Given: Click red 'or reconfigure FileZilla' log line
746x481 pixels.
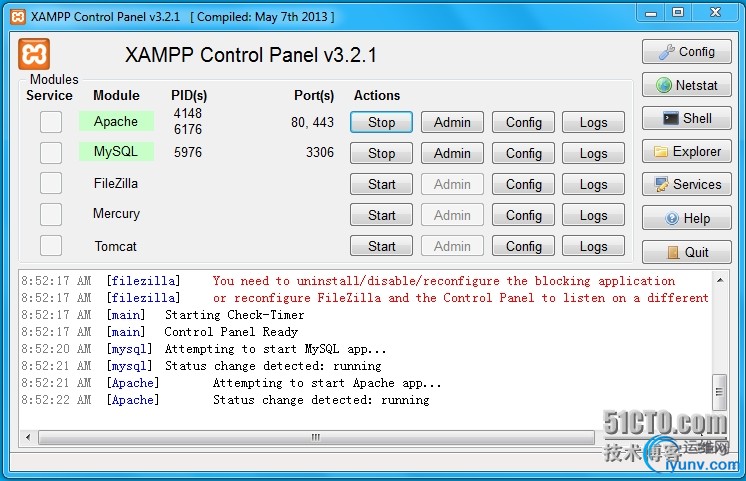Looking at the screenshot, I should tap(461, 298).
